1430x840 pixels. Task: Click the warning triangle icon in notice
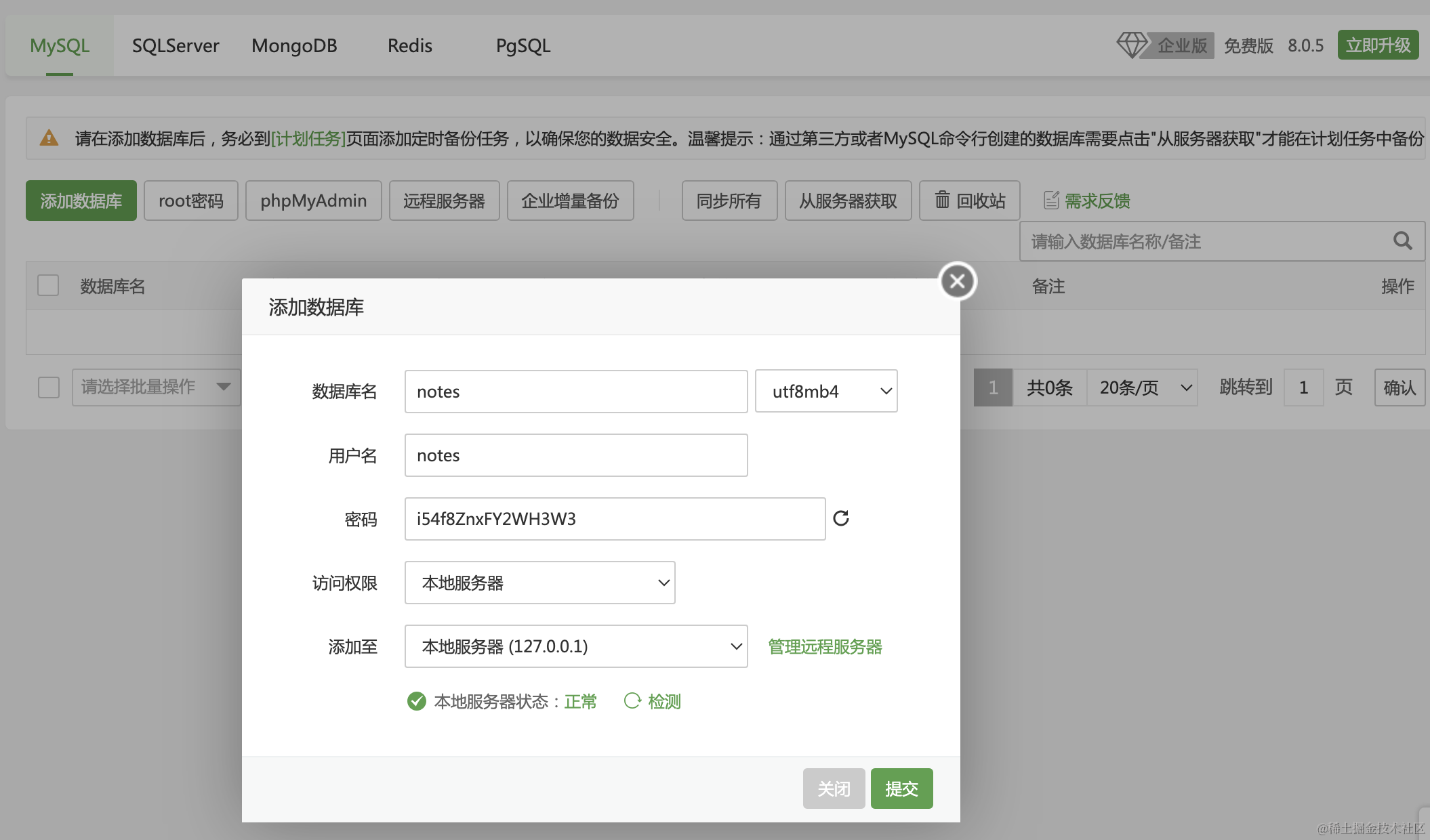(49, 138)
